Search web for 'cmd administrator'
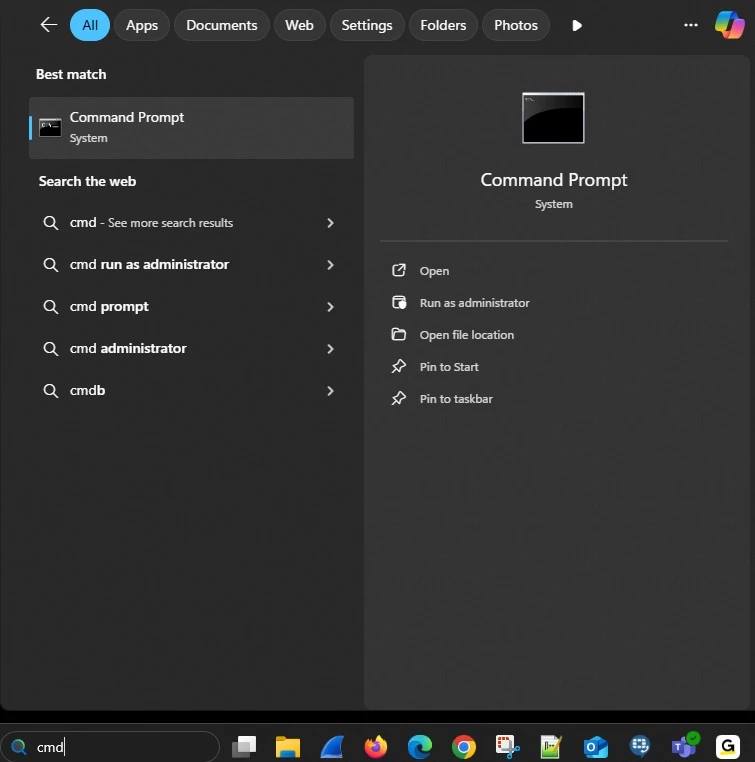This screenshot has width=755, height=762. tap(191, 348)
